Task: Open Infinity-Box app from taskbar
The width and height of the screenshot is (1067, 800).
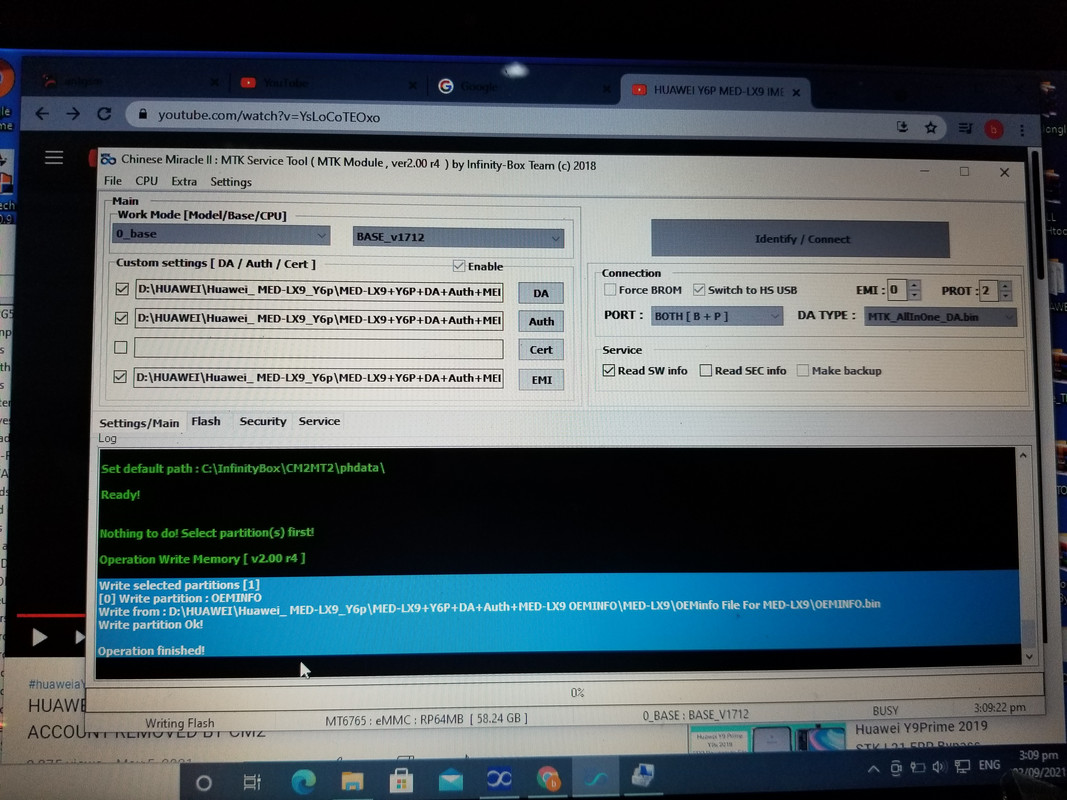Action: coord(499,778)
